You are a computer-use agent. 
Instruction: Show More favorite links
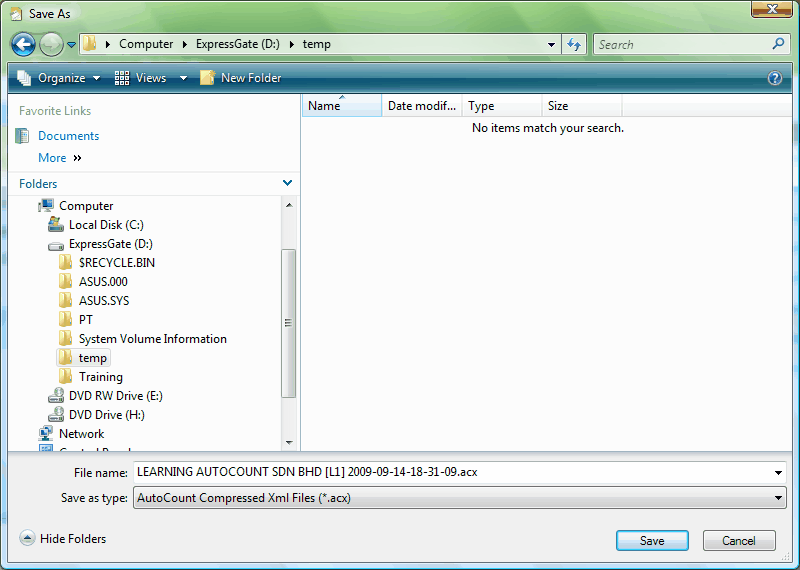pos(60,158)
